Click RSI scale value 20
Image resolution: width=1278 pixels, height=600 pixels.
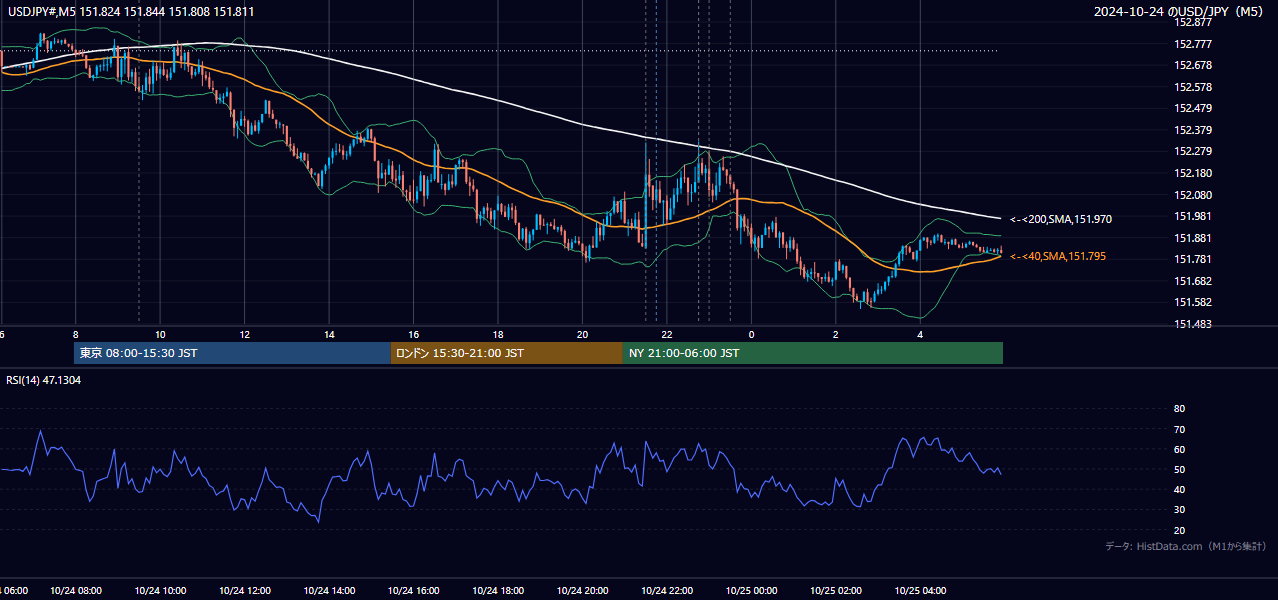pos(1179,530)
